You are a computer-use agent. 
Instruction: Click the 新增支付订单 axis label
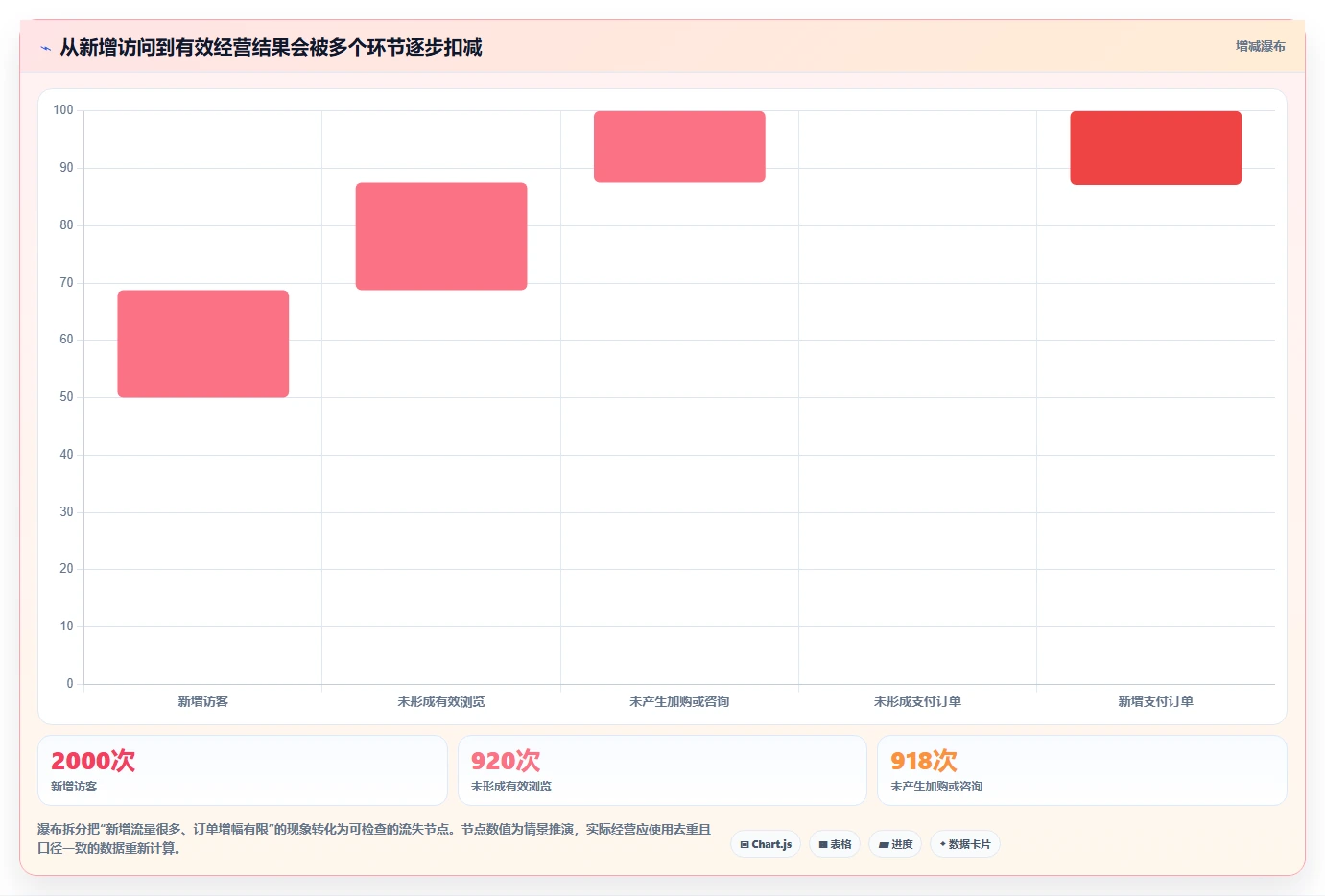(1156, 701)
